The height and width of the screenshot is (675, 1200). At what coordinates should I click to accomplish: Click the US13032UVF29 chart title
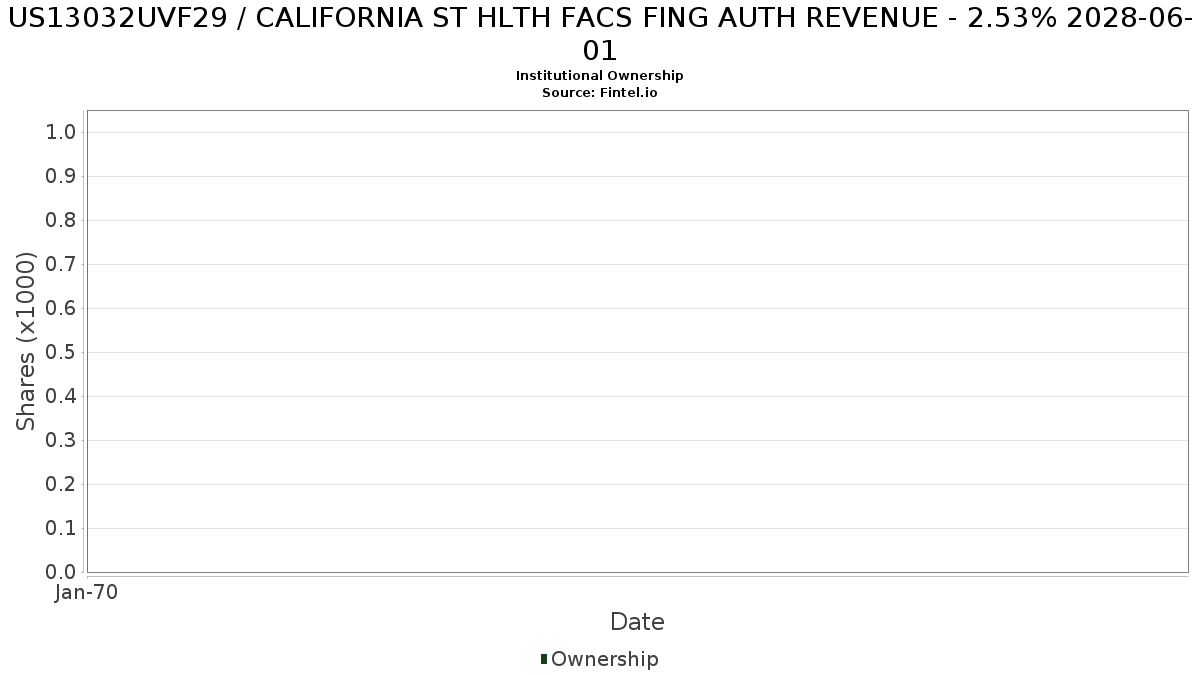coord(600,35)
